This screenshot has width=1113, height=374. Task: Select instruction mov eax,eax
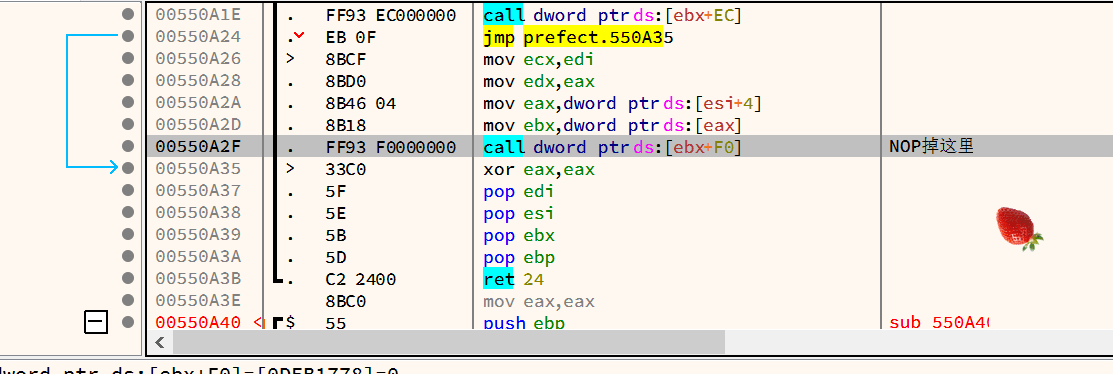[x=538, y=301]
